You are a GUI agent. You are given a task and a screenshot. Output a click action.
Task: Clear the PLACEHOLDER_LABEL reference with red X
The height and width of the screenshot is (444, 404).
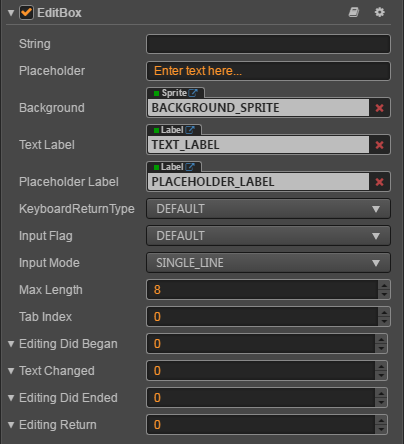point(379,182)
